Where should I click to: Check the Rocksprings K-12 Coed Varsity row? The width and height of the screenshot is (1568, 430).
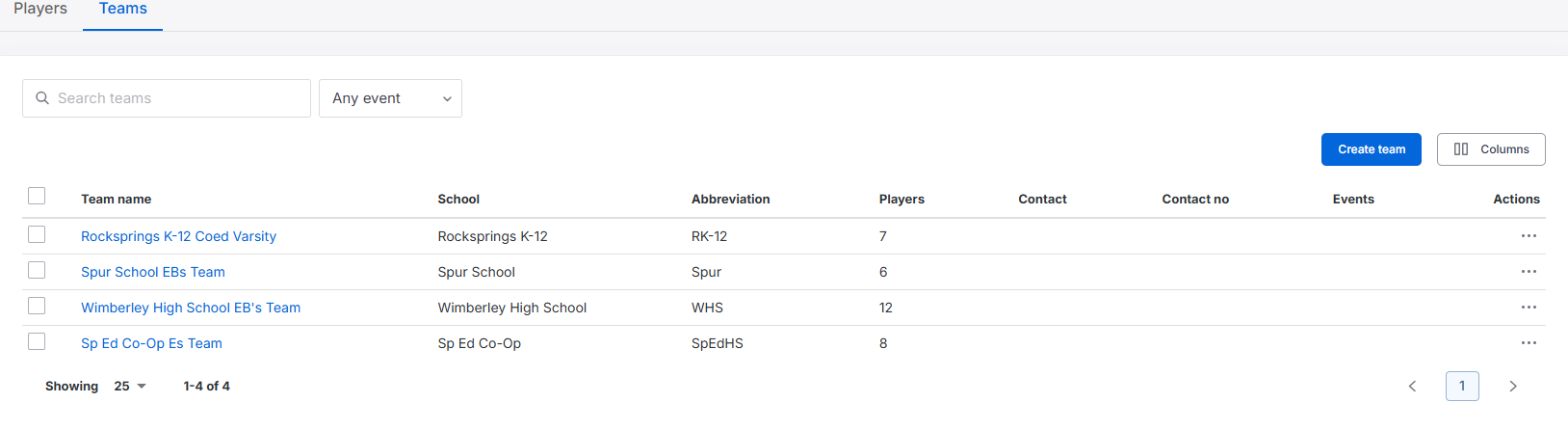pyautogui.click(x=37, y=234)
